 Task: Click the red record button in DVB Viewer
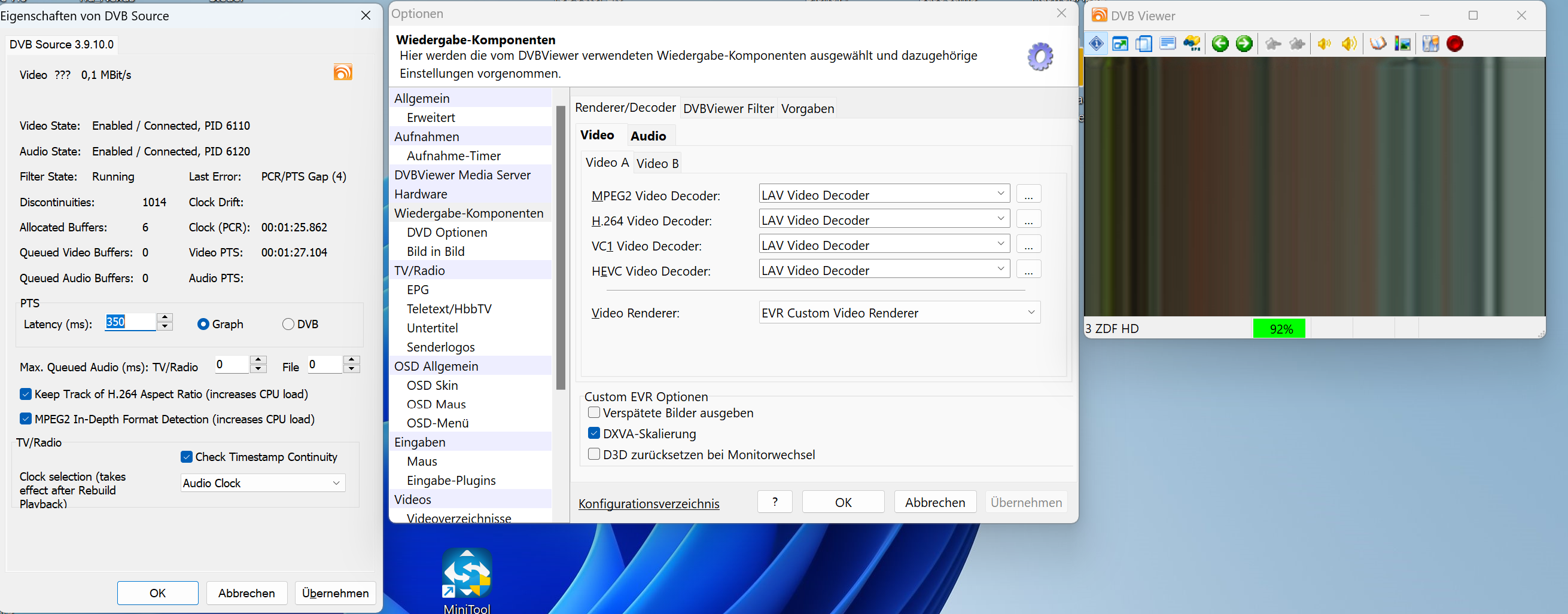coord(1455,44)
